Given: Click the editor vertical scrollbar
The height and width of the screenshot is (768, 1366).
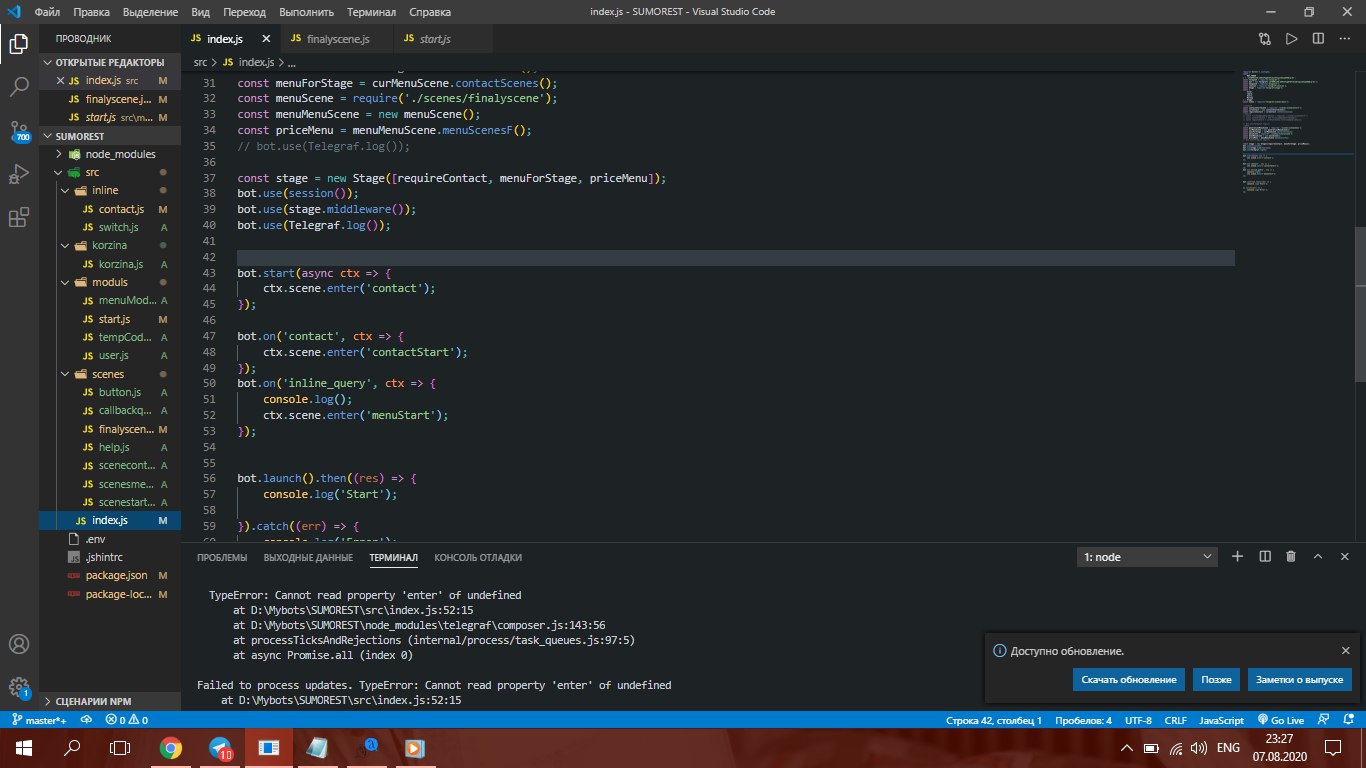Looking at the screenshot, I should click(x=1359, y=304).
